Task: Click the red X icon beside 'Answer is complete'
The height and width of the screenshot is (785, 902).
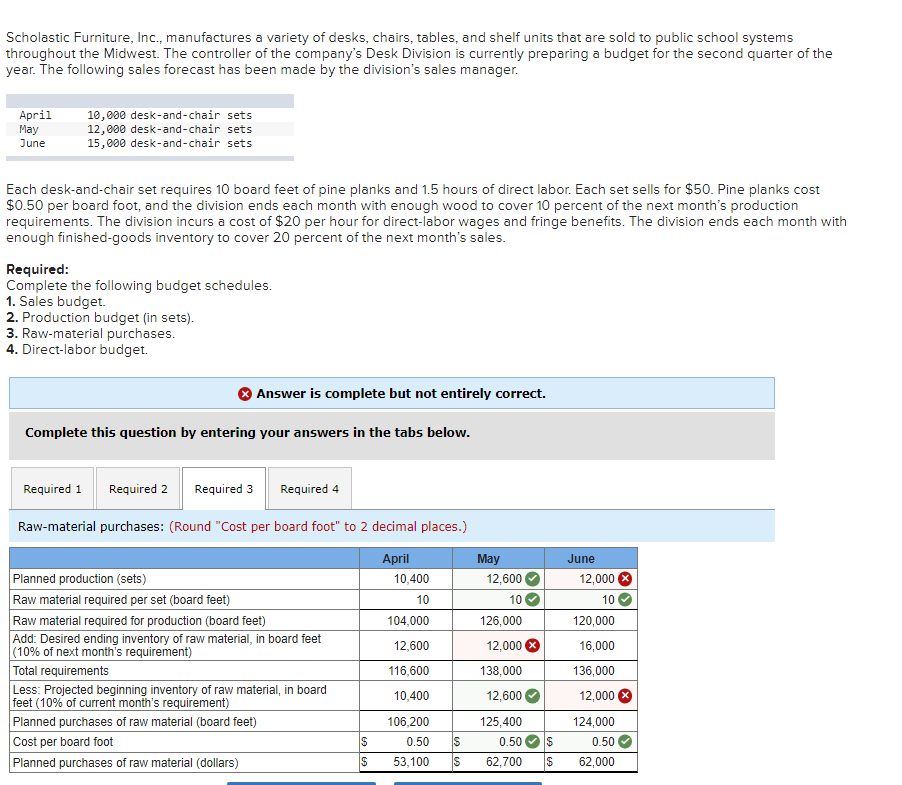Action: pyautogui.click(x=245, y=394)
